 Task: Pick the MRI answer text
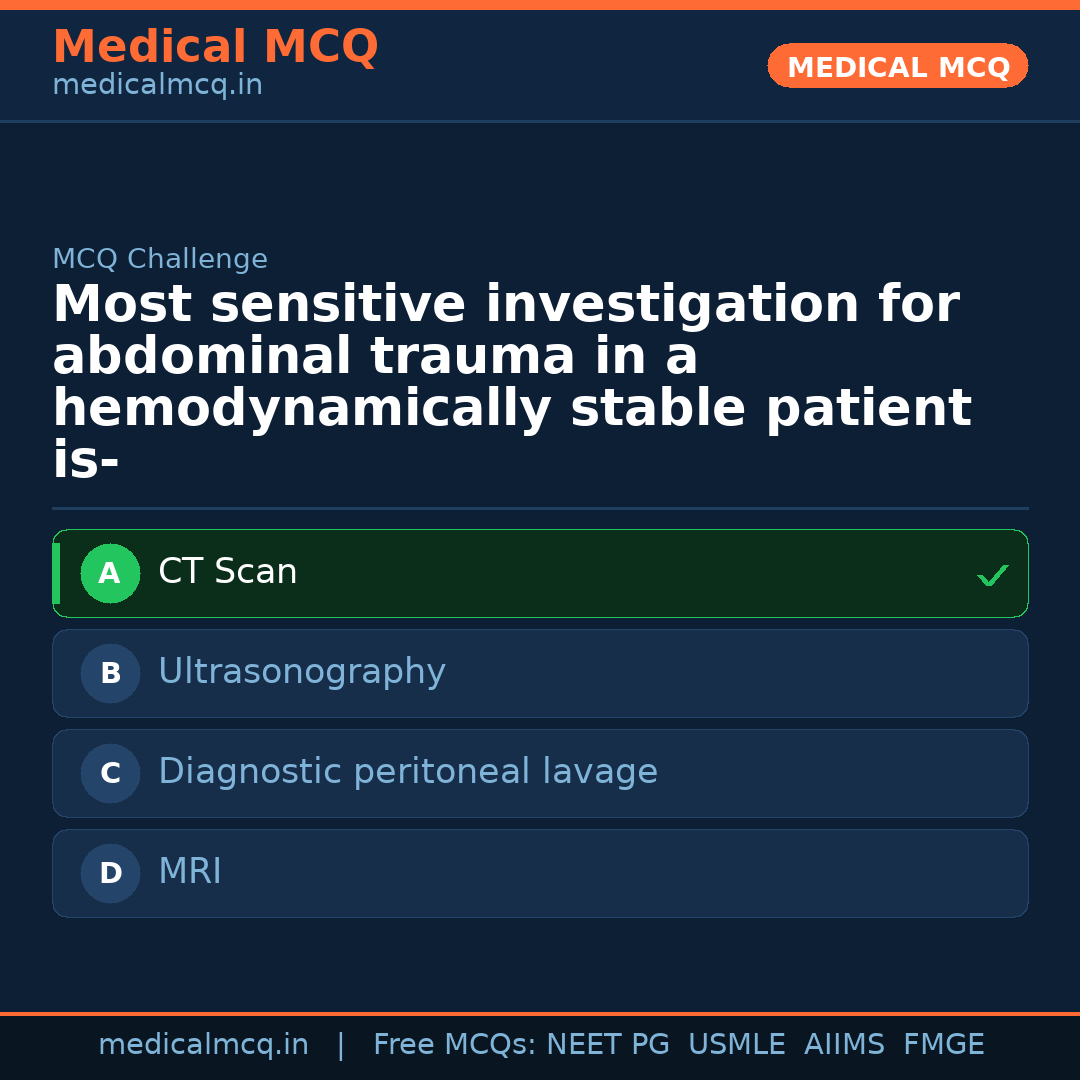coord(190,872)
